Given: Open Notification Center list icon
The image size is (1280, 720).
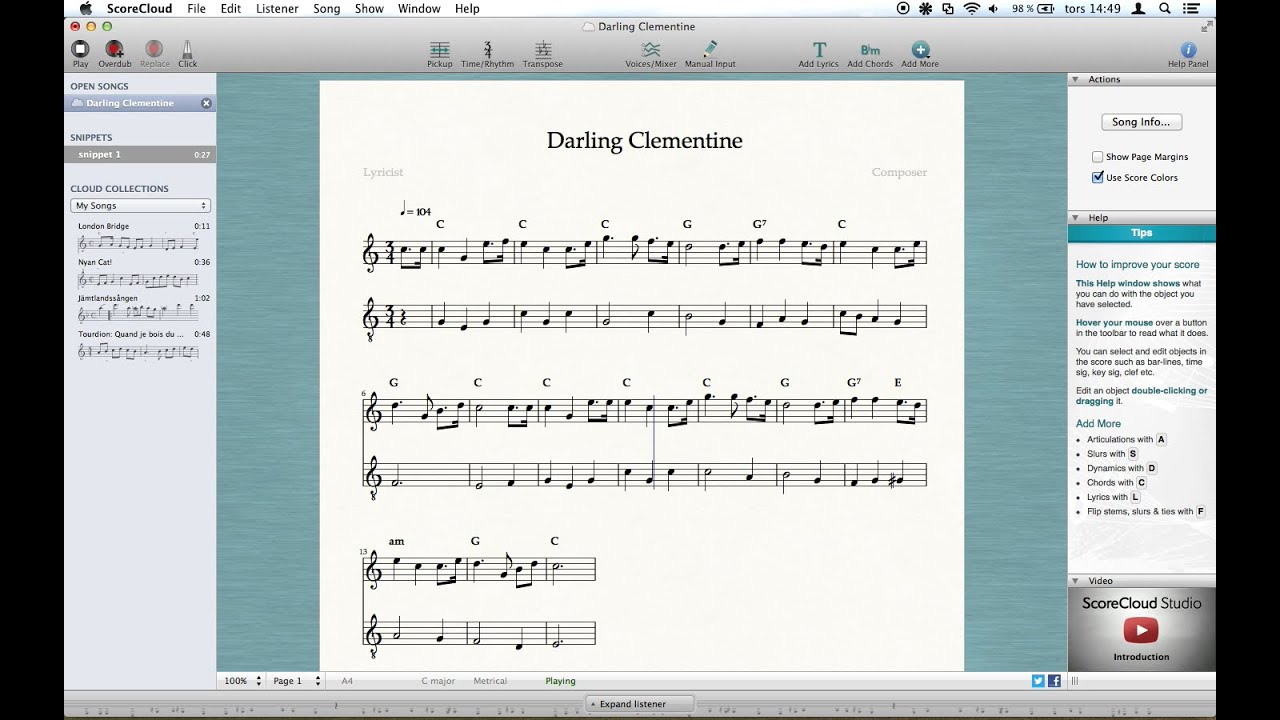Looking at the screenshot, I should [x=1192, y=9].
